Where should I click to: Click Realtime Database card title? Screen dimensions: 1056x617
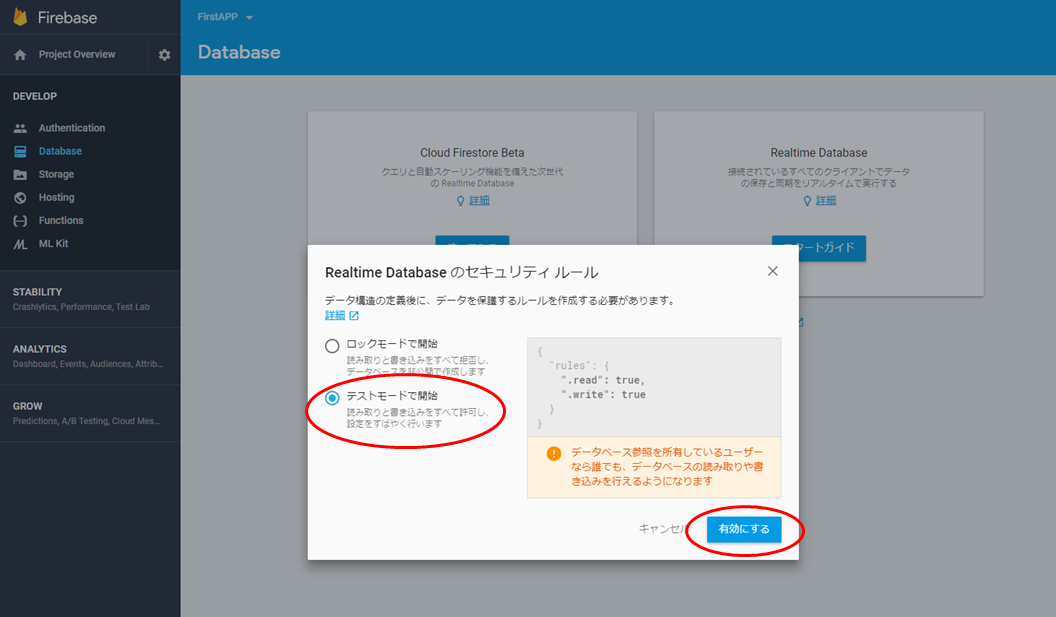[819, 153]
